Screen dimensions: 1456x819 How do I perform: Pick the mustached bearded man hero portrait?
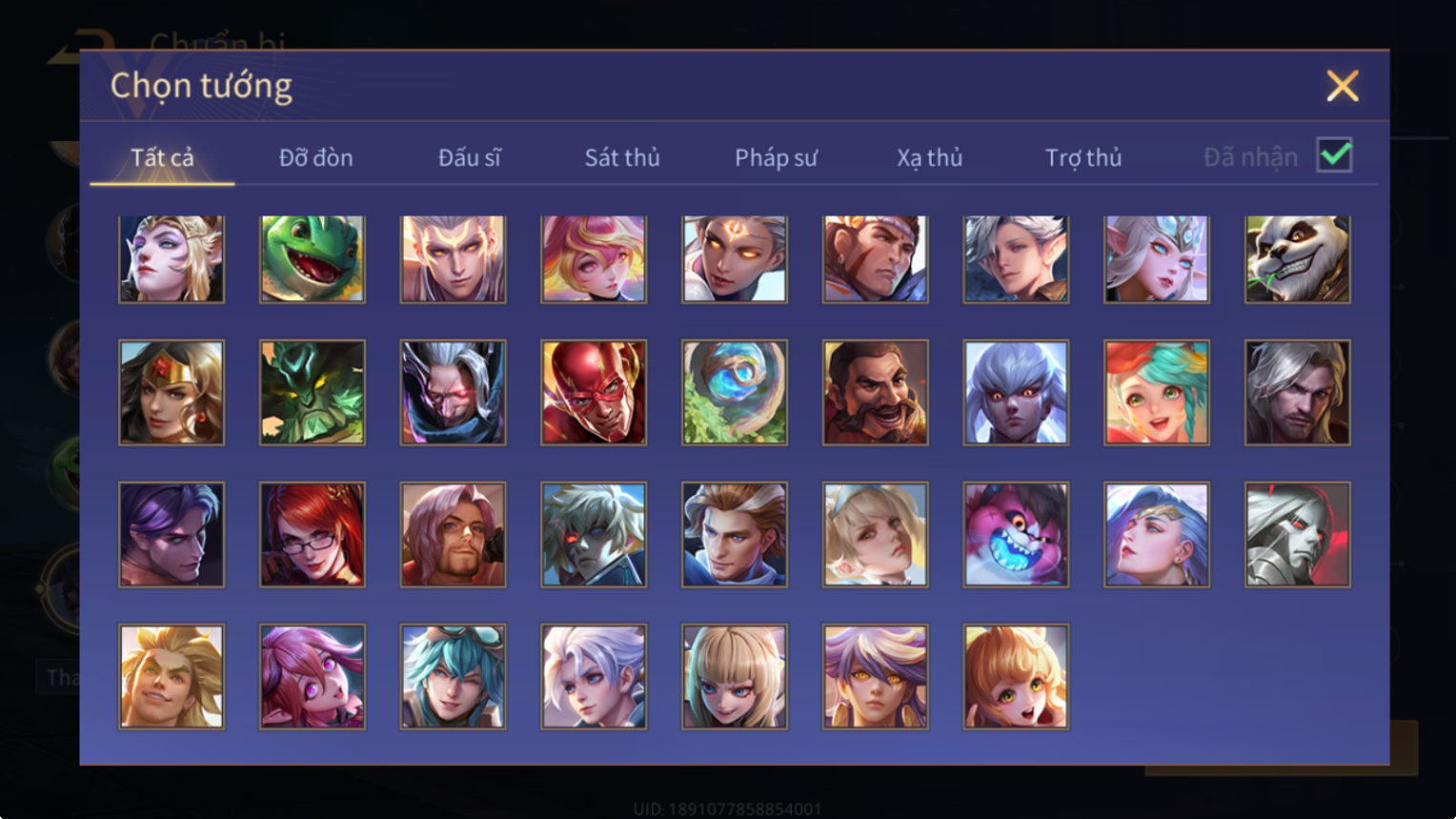click(x=875, y=392)
